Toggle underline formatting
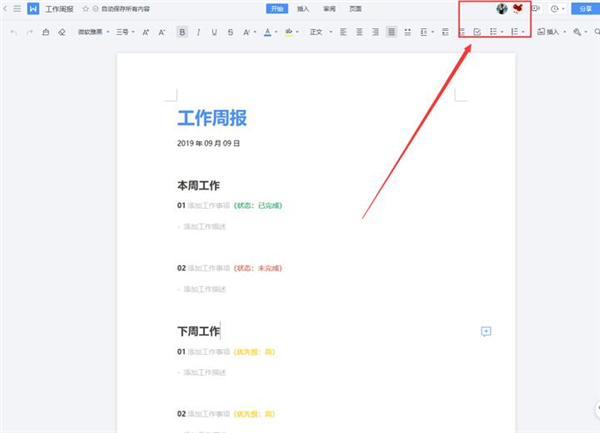600x433 pixels. pos(215,32)
